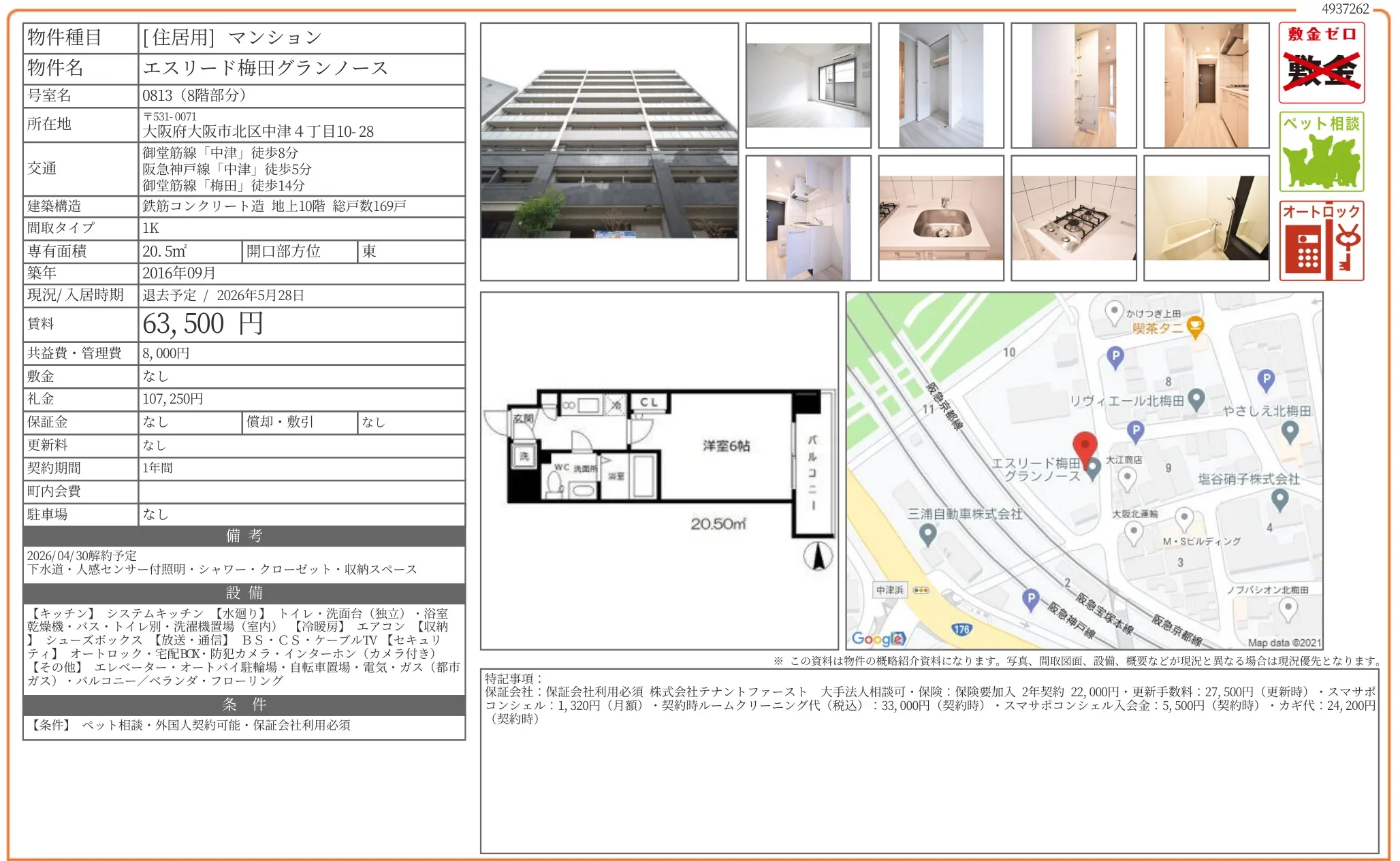Click the 洋室6帖 room in floor plan
This screenshot has height=861, width=1400.
click(726, 446)
